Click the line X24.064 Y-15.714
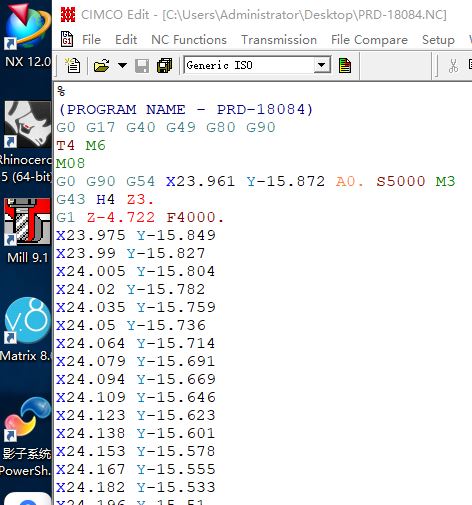 (x=136, y=343)
